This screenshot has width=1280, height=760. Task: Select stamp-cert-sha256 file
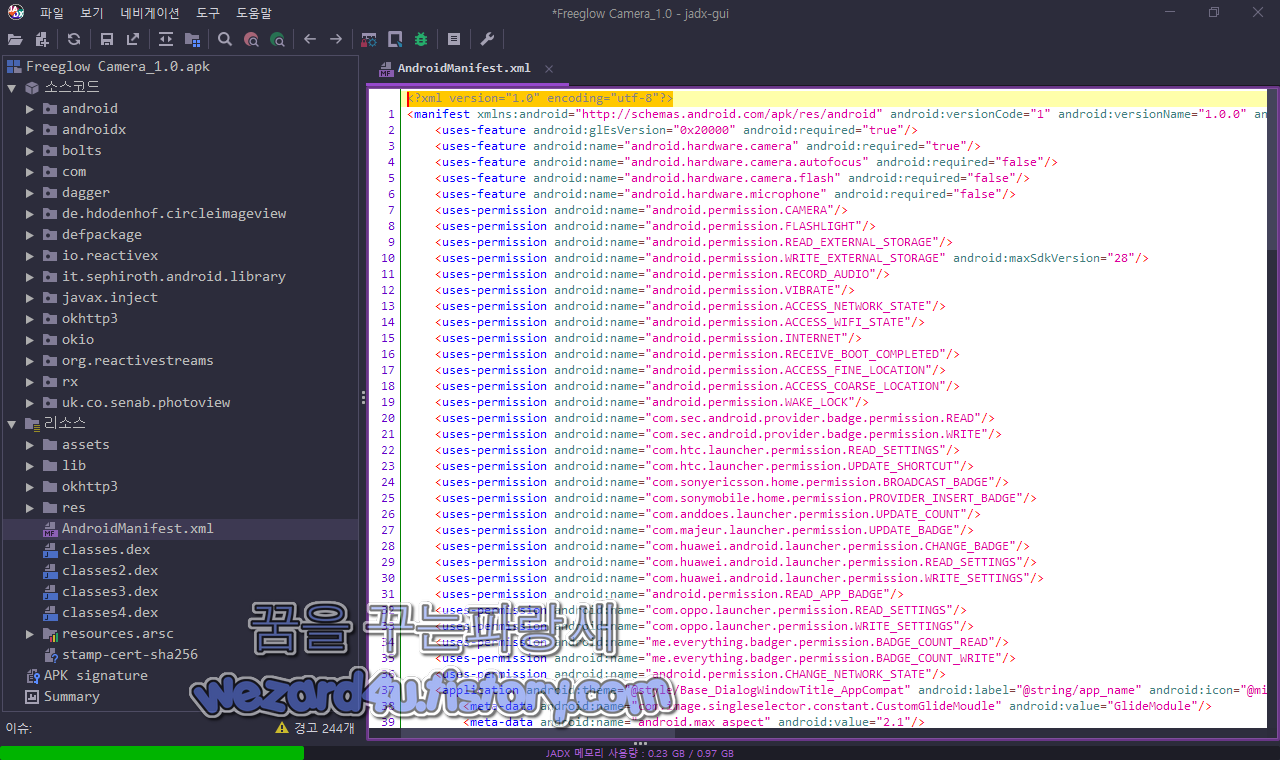[x=120, y=654]
